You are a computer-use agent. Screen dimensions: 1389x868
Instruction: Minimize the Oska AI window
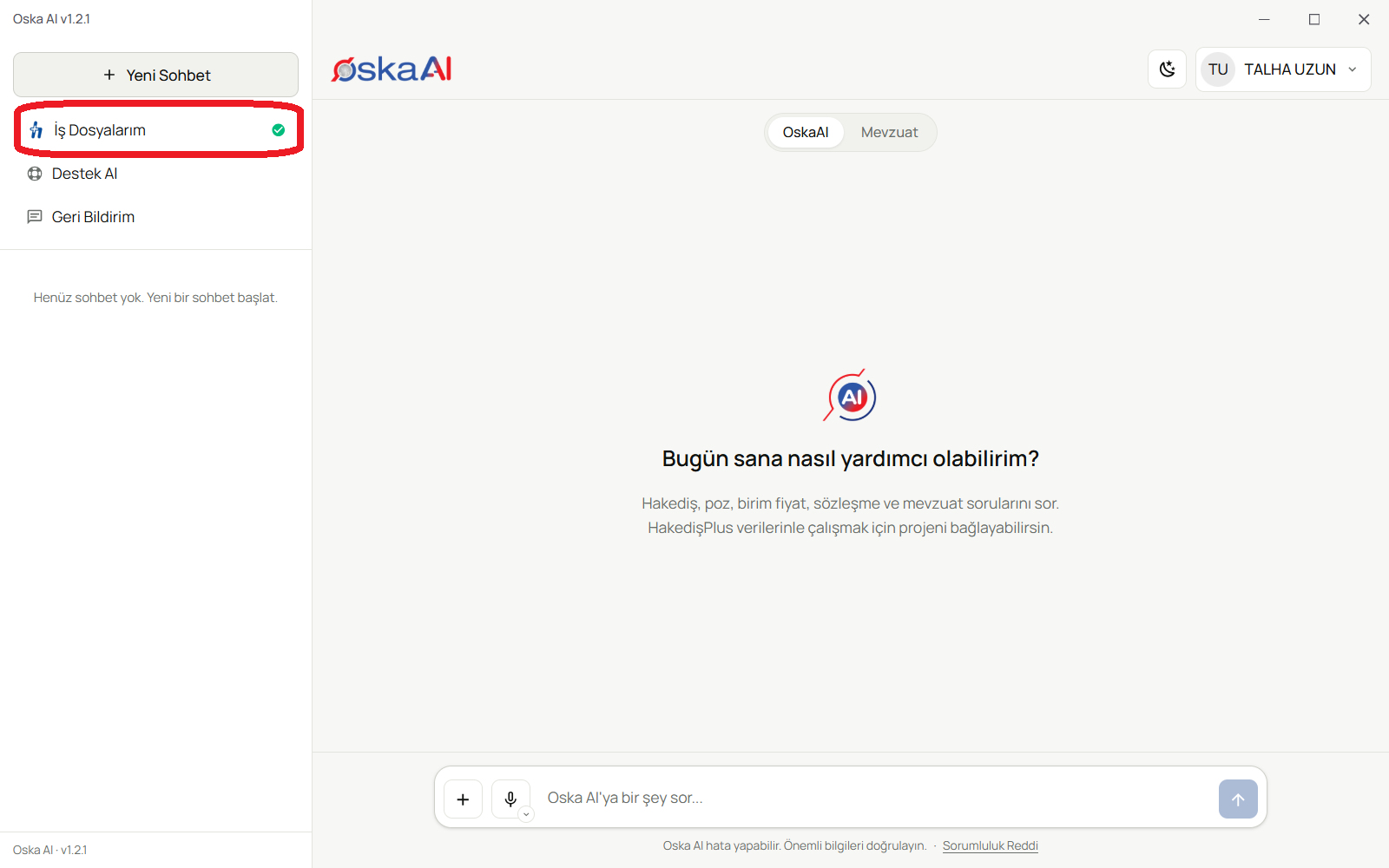pos(1264,19)
